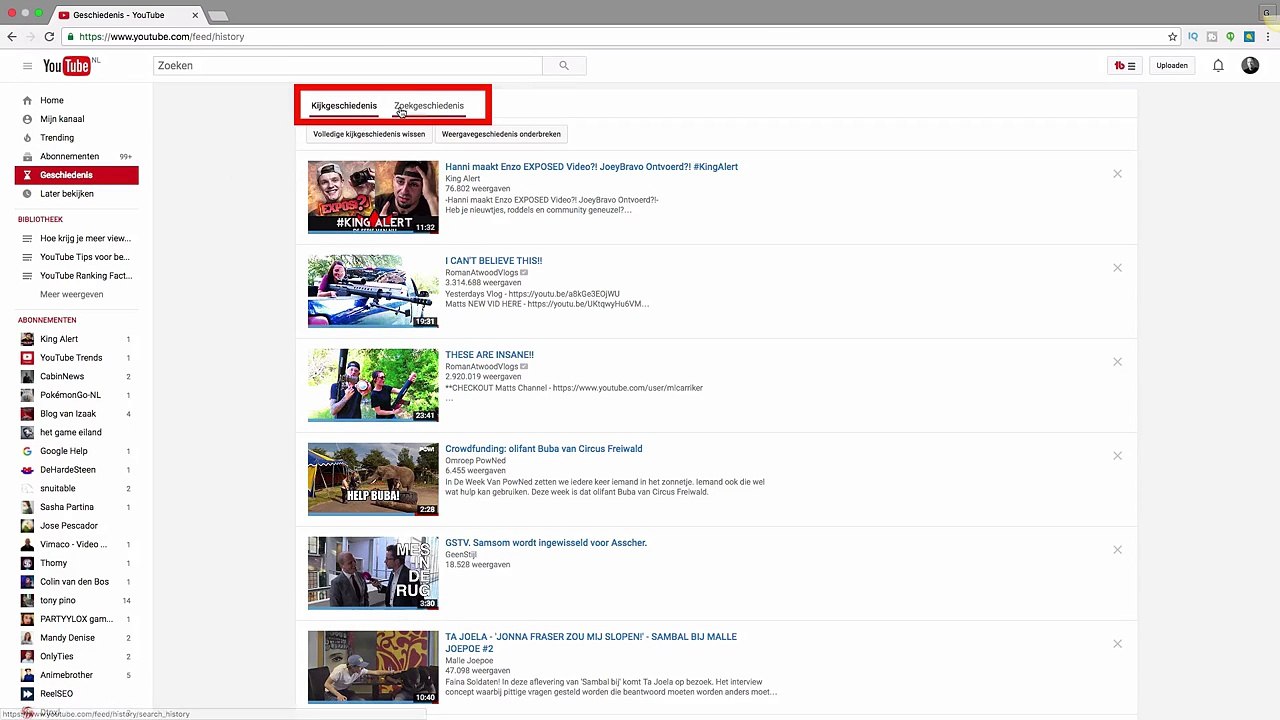Close the Geschiedenis browser tab
The height and width of the screenshot is (720, 1280).
click(195, 15)
